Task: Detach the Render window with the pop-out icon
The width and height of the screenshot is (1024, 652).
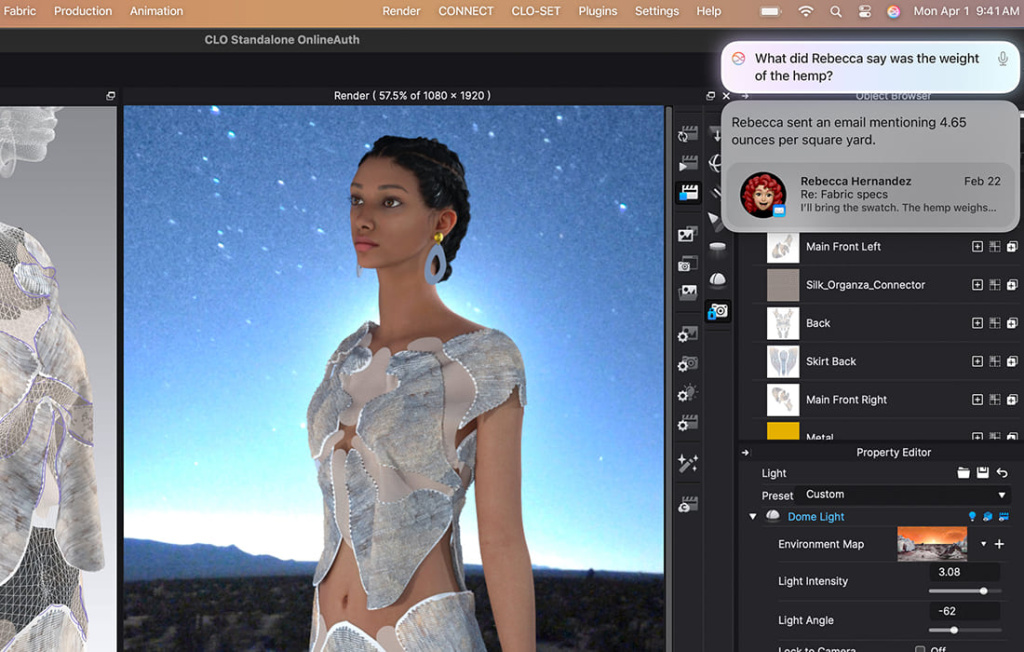Action: (x=711, y=95)
